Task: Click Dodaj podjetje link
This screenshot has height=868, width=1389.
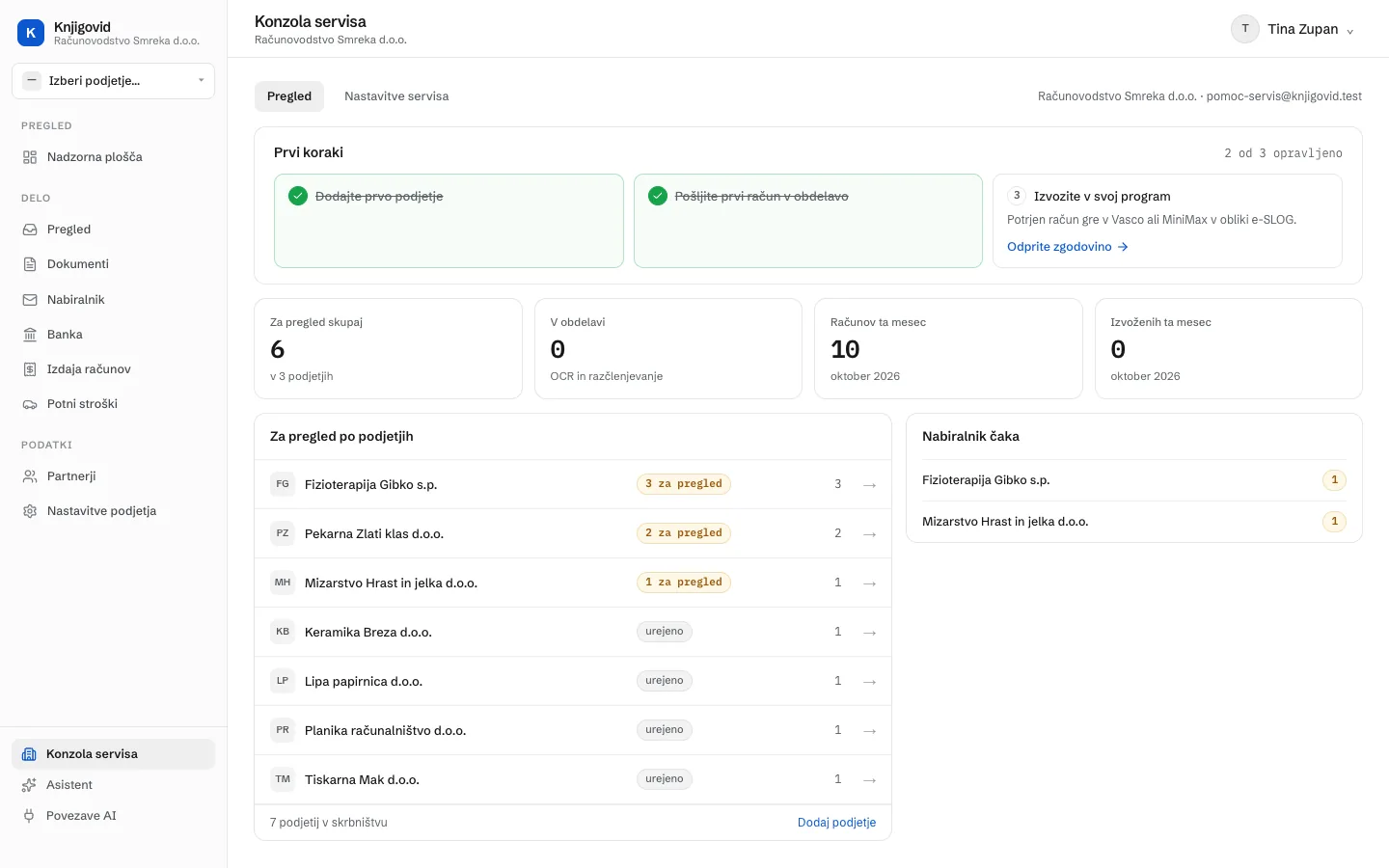Action: click(836, 823)
